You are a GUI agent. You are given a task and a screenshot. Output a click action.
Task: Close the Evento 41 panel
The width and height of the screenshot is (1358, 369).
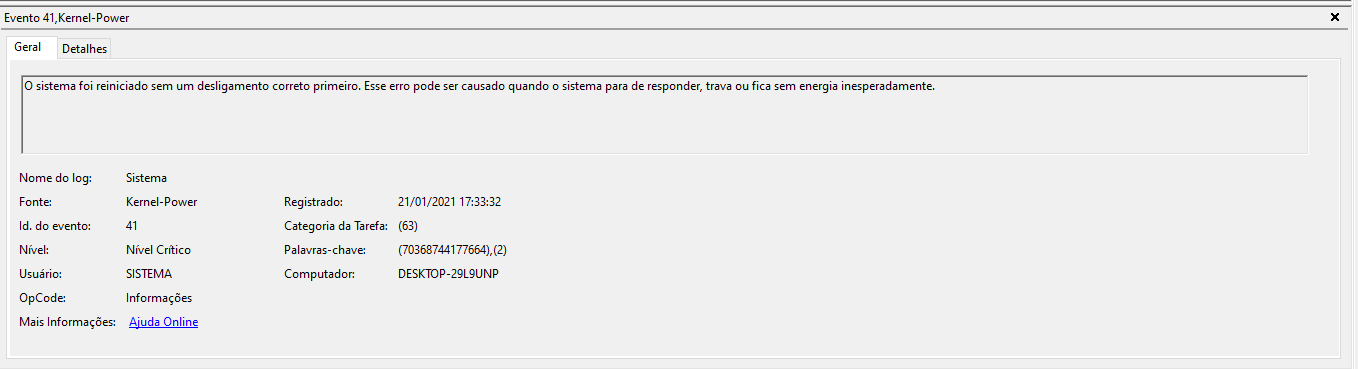click(x=1335, y=17)
